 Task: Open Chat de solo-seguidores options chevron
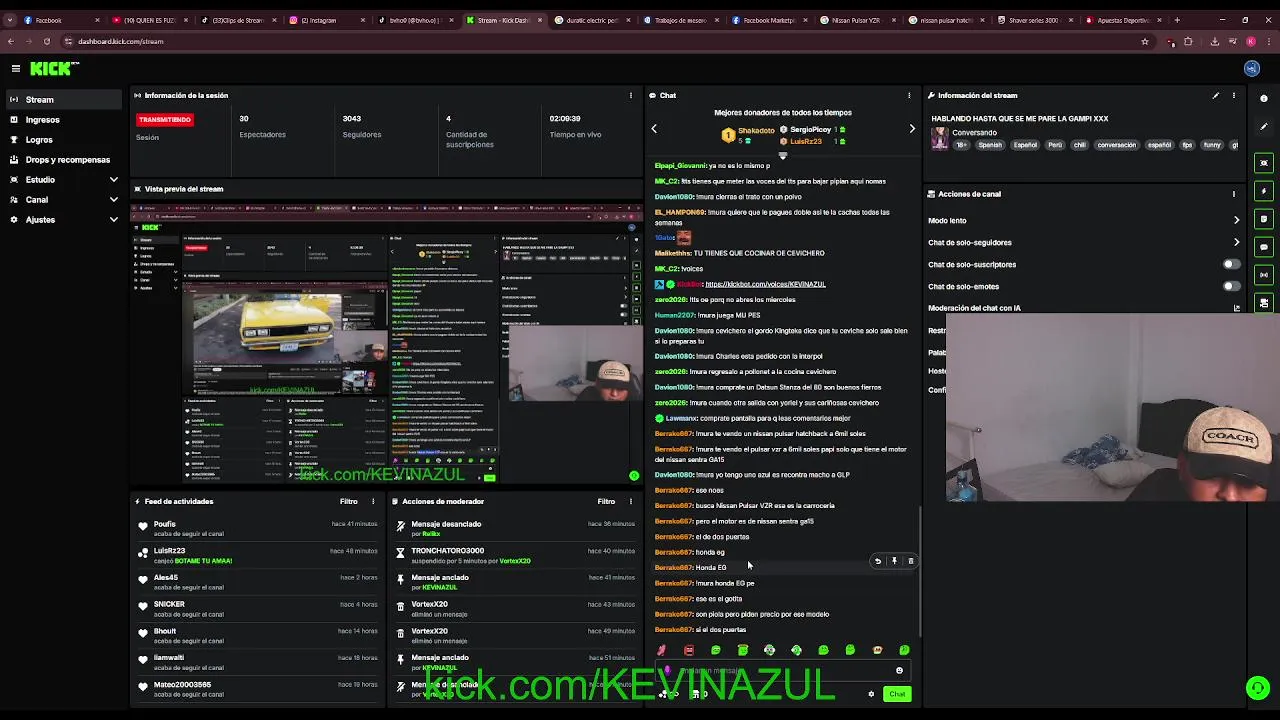point(1236,242)
